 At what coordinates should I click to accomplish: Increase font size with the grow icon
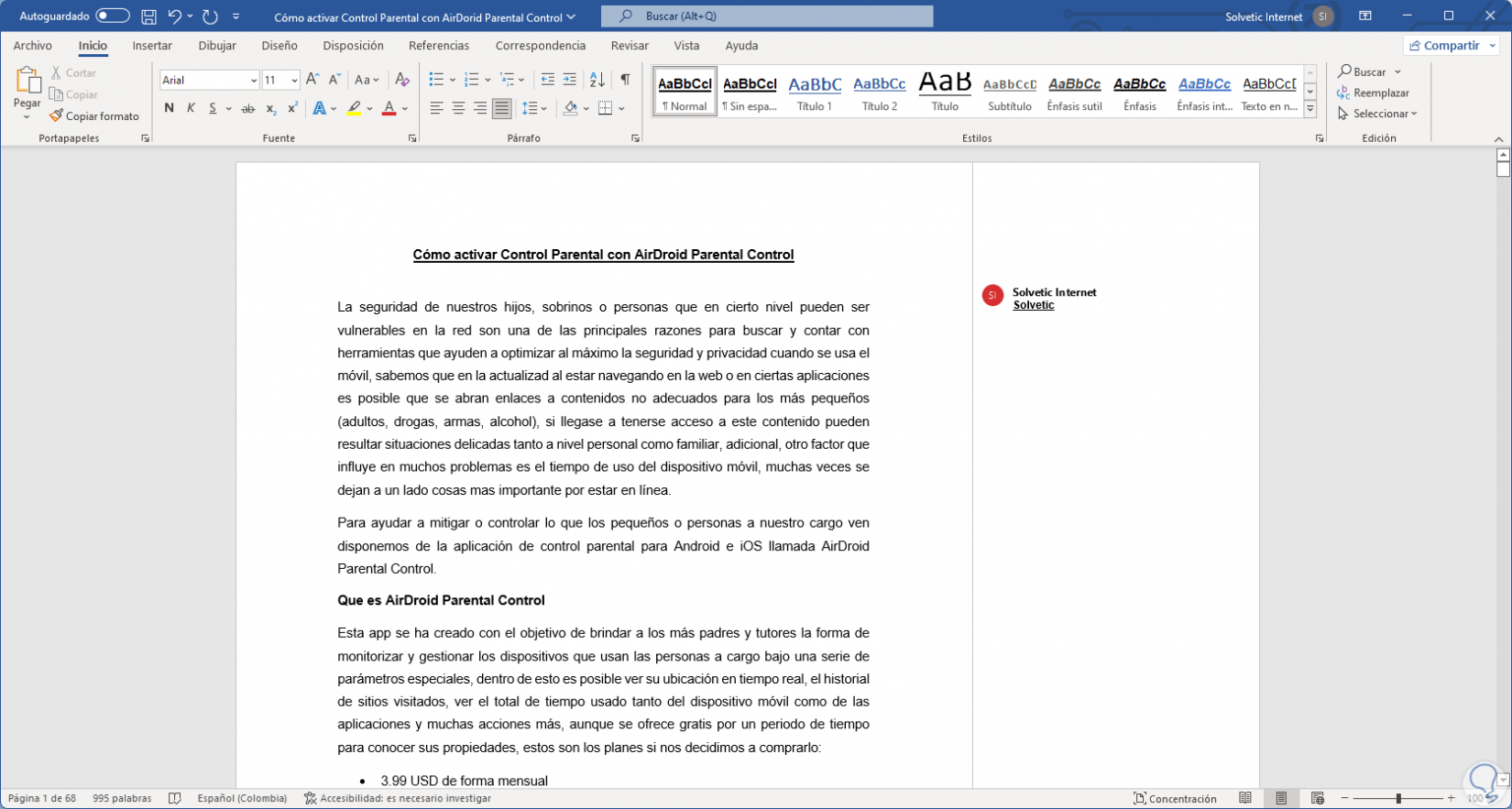312,80
